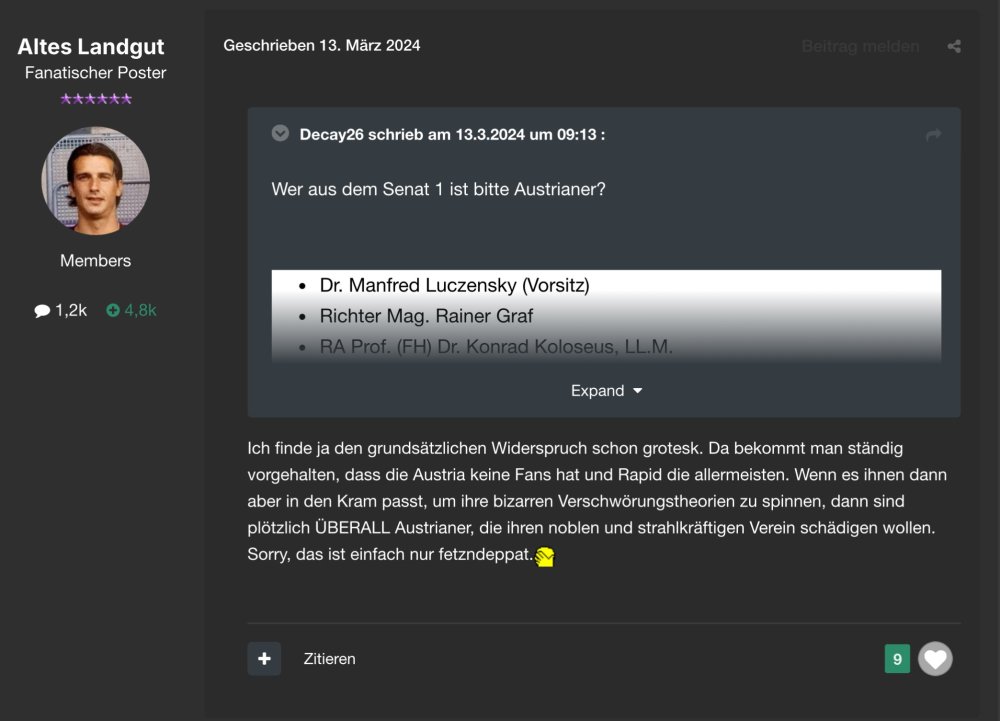Click the arrow icon to jump to the quoted post
Image resolution: width=1000 pixels, height=721 pixels.
coord(933,135)
